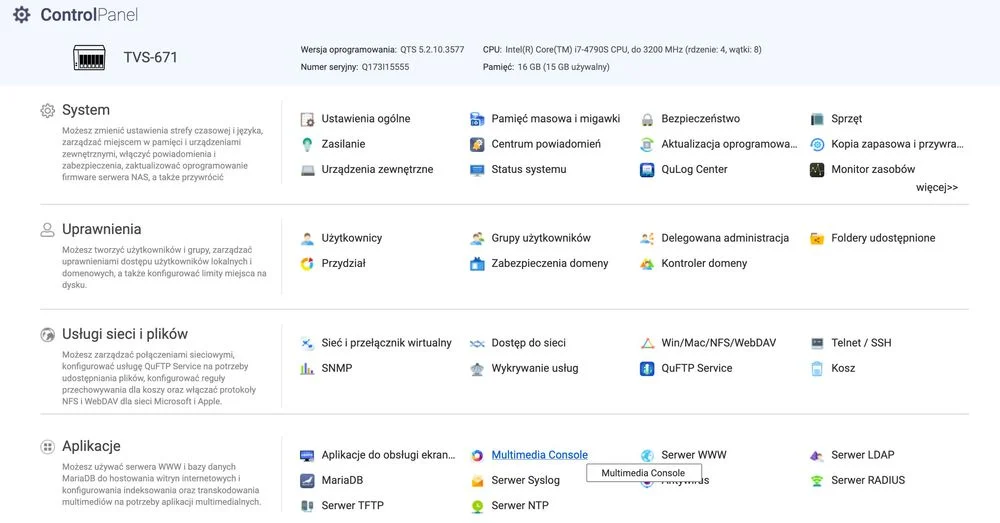Click the MariaDB icon

(x=307, y=481)
